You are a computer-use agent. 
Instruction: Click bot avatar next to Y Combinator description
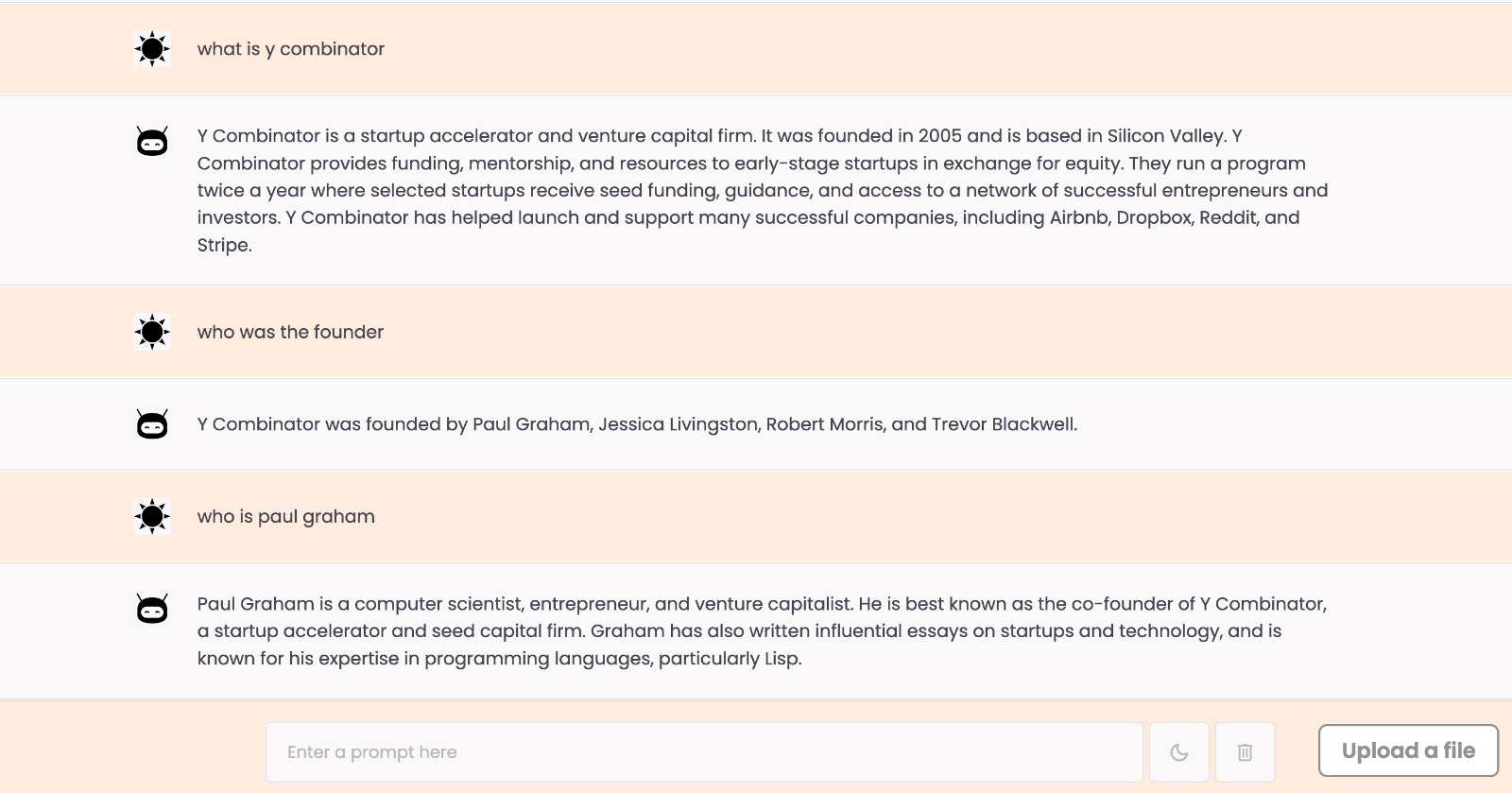152,142
